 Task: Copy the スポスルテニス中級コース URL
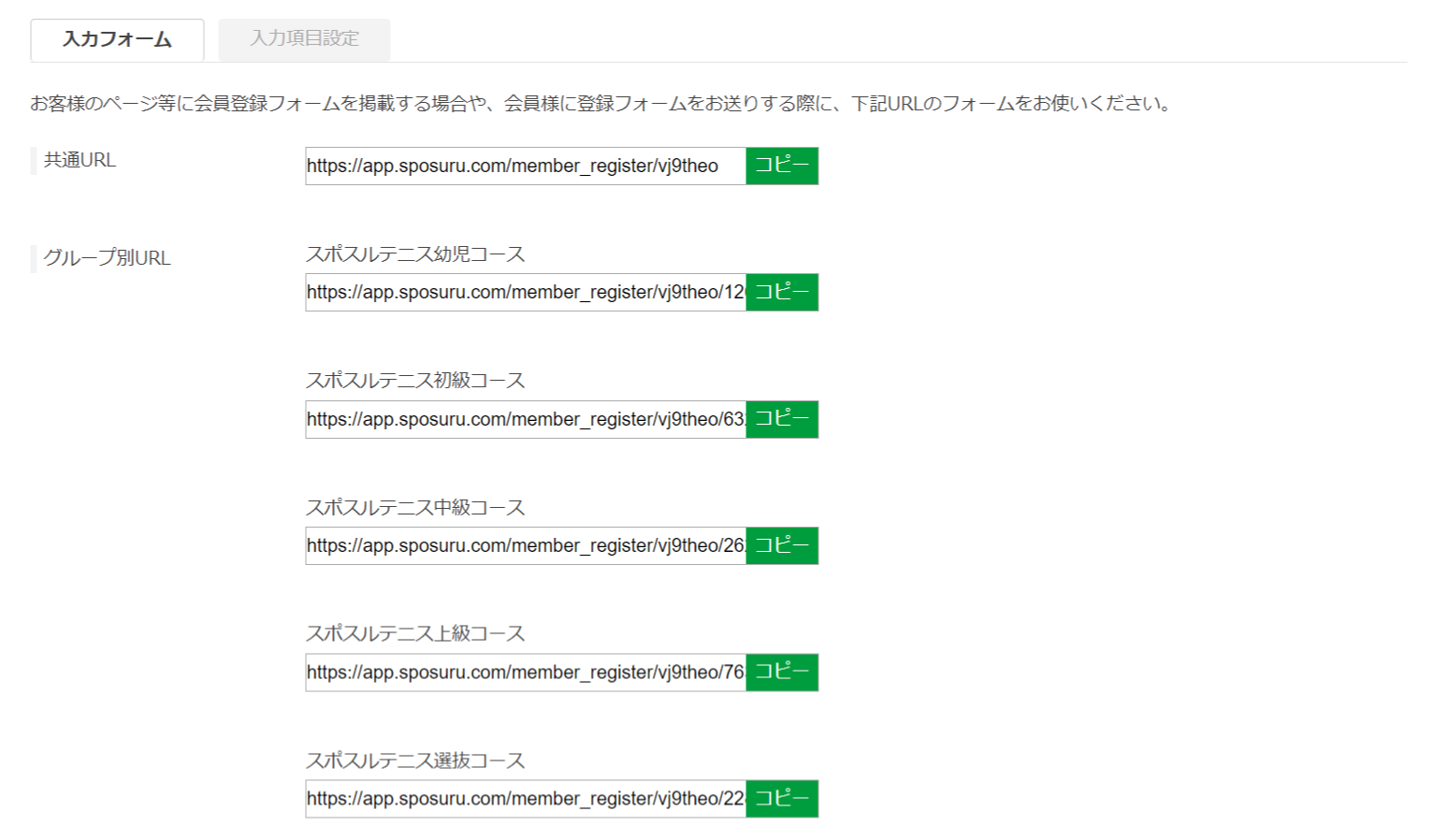click(782, 545)
